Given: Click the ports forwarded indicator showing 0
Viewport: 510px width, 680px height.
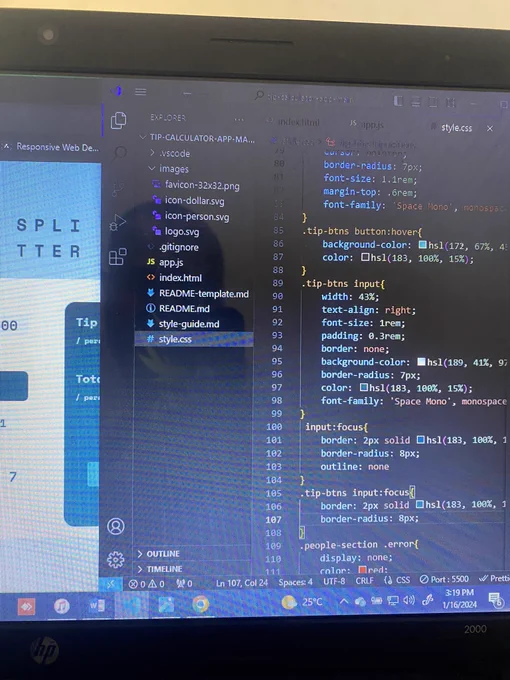Looking at the screenshot, I should tap(184, 584).
